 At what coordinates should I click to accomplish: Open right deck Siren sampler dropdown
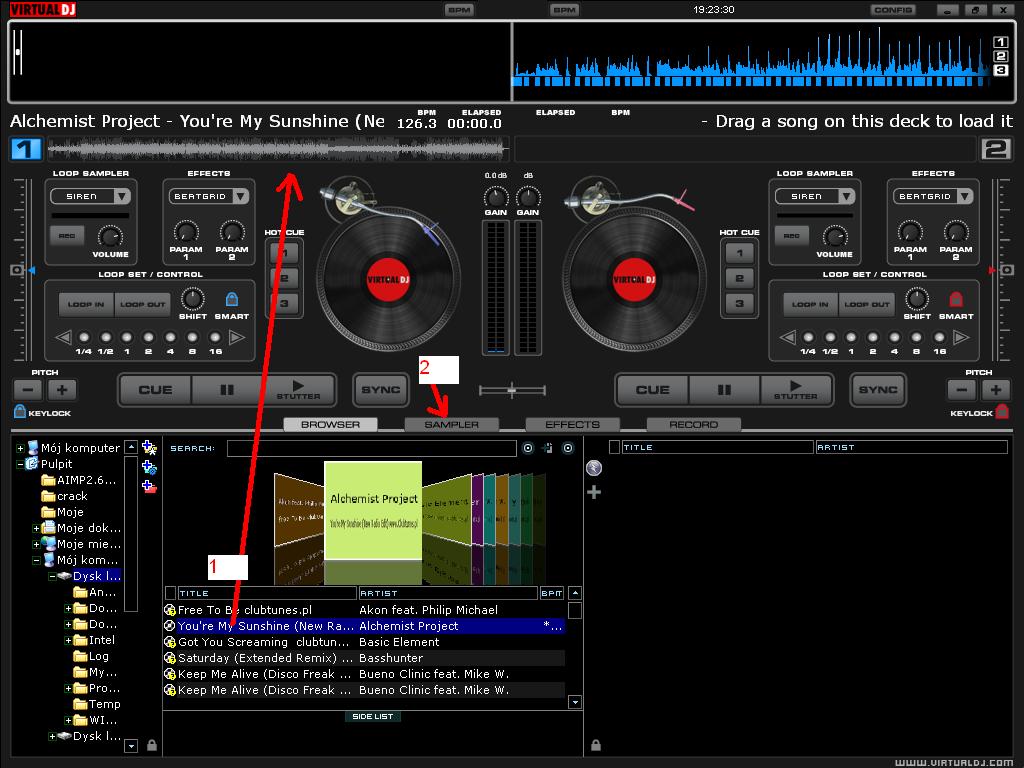pos(846,196)
